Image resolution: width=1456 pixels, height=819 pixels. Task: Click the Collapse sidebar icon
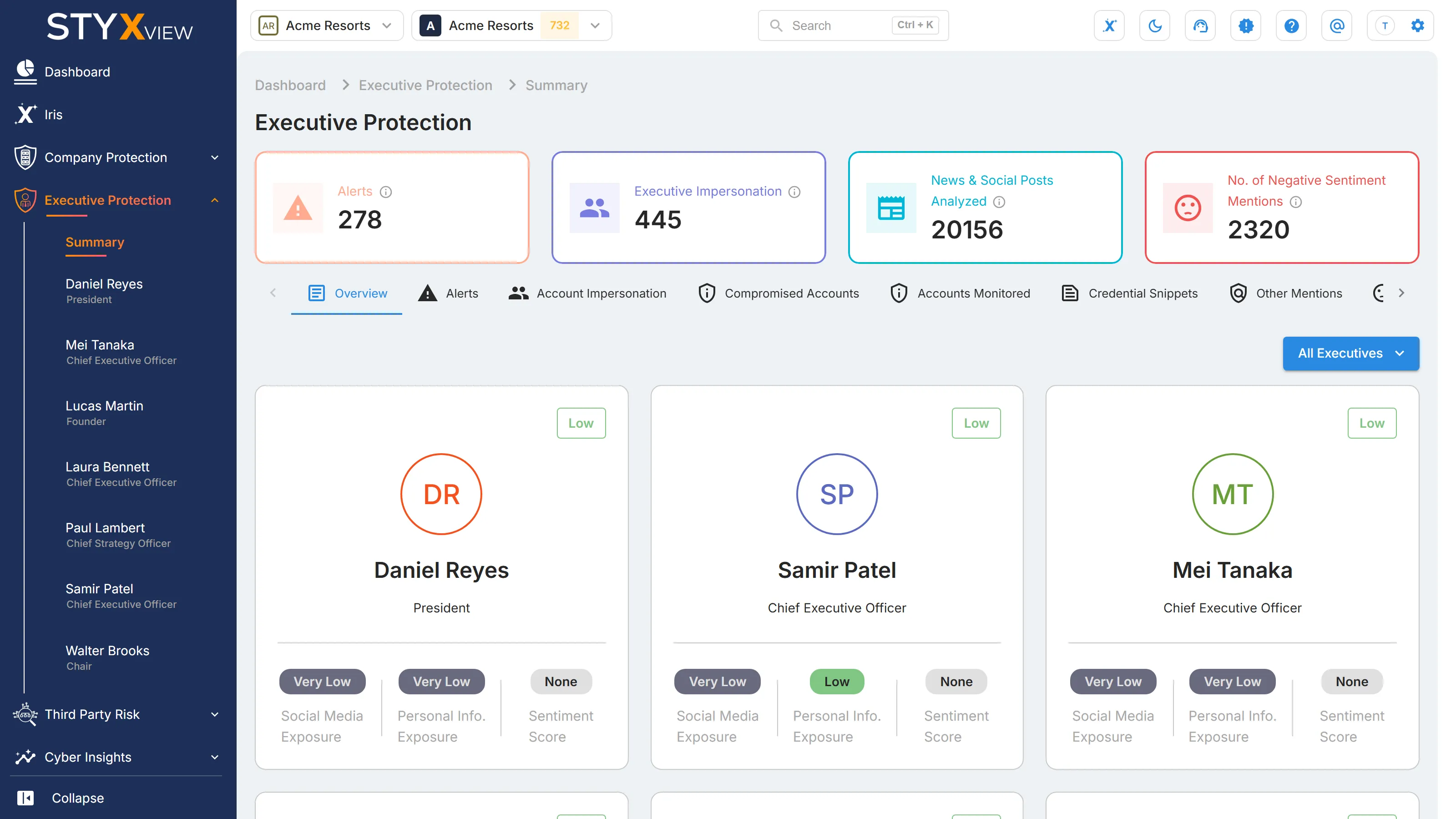[x=25, y=798]
